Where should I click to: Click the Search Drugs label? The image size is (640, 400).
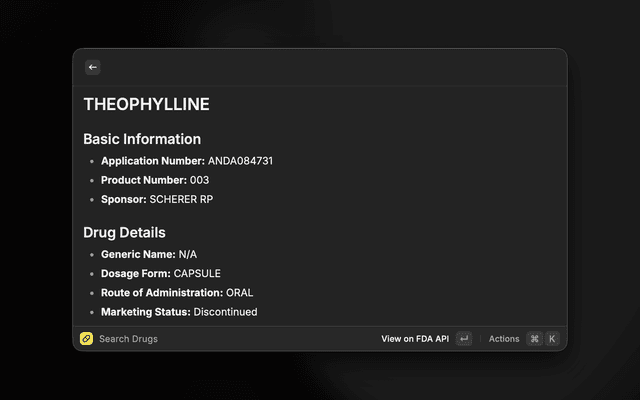click(128, 339)
